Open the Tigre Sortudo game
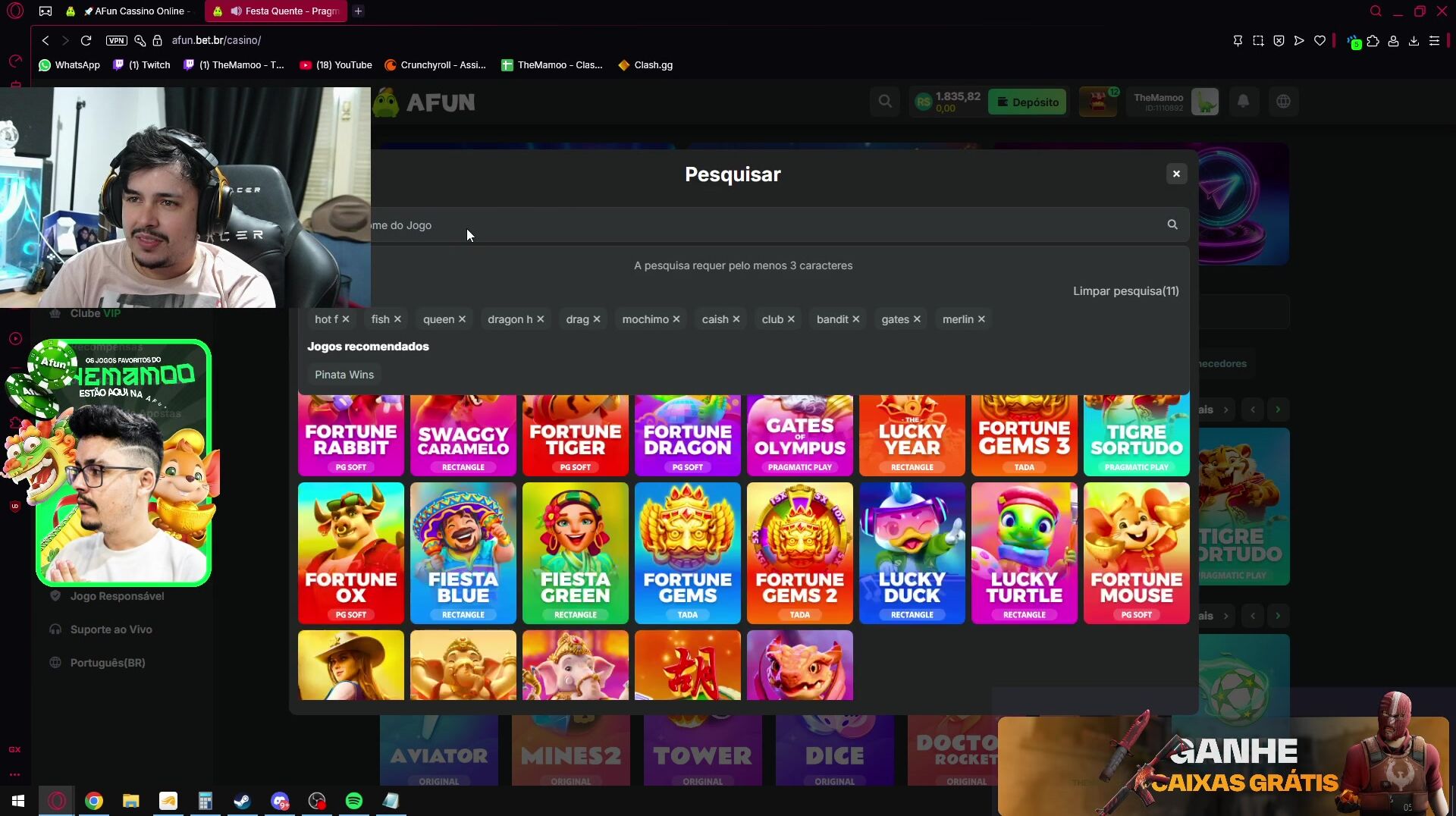1456x816 pixels. click(x=1137, y=435)
